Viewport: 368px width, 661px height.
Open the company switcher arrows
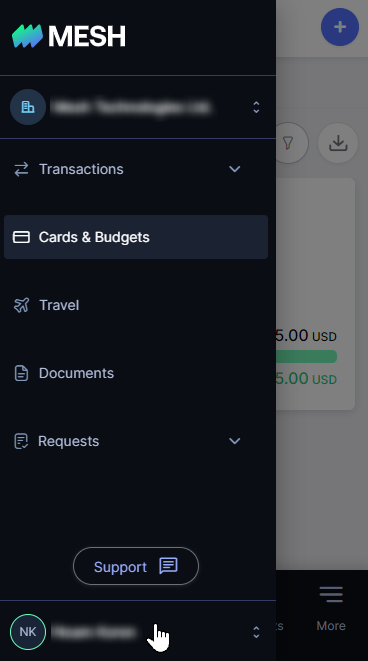click(256, 107)
